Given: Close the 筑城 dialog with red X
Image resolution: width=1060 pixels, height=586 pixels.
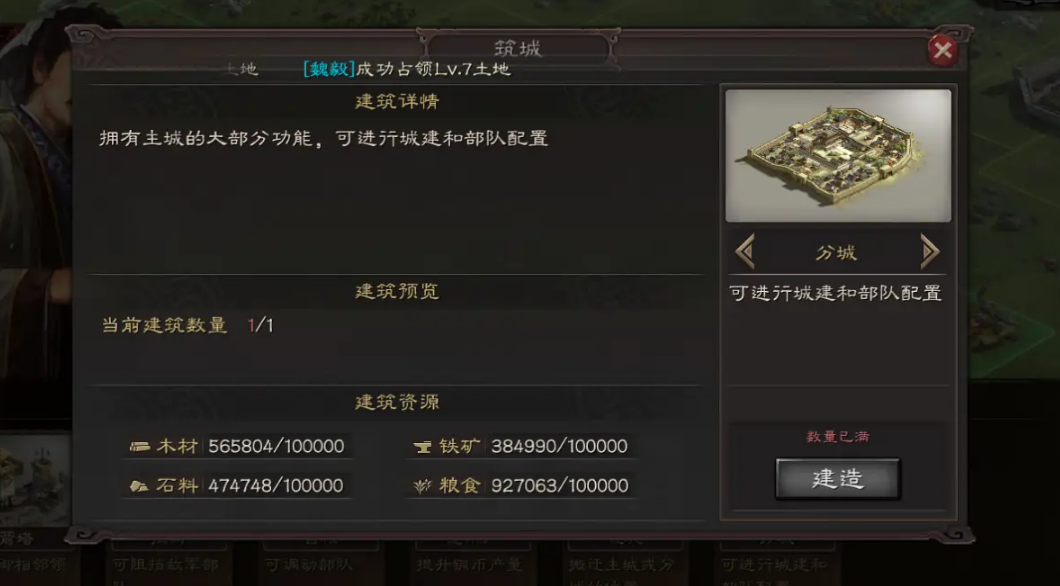Looking at the screenshot, I should (942, 50).
